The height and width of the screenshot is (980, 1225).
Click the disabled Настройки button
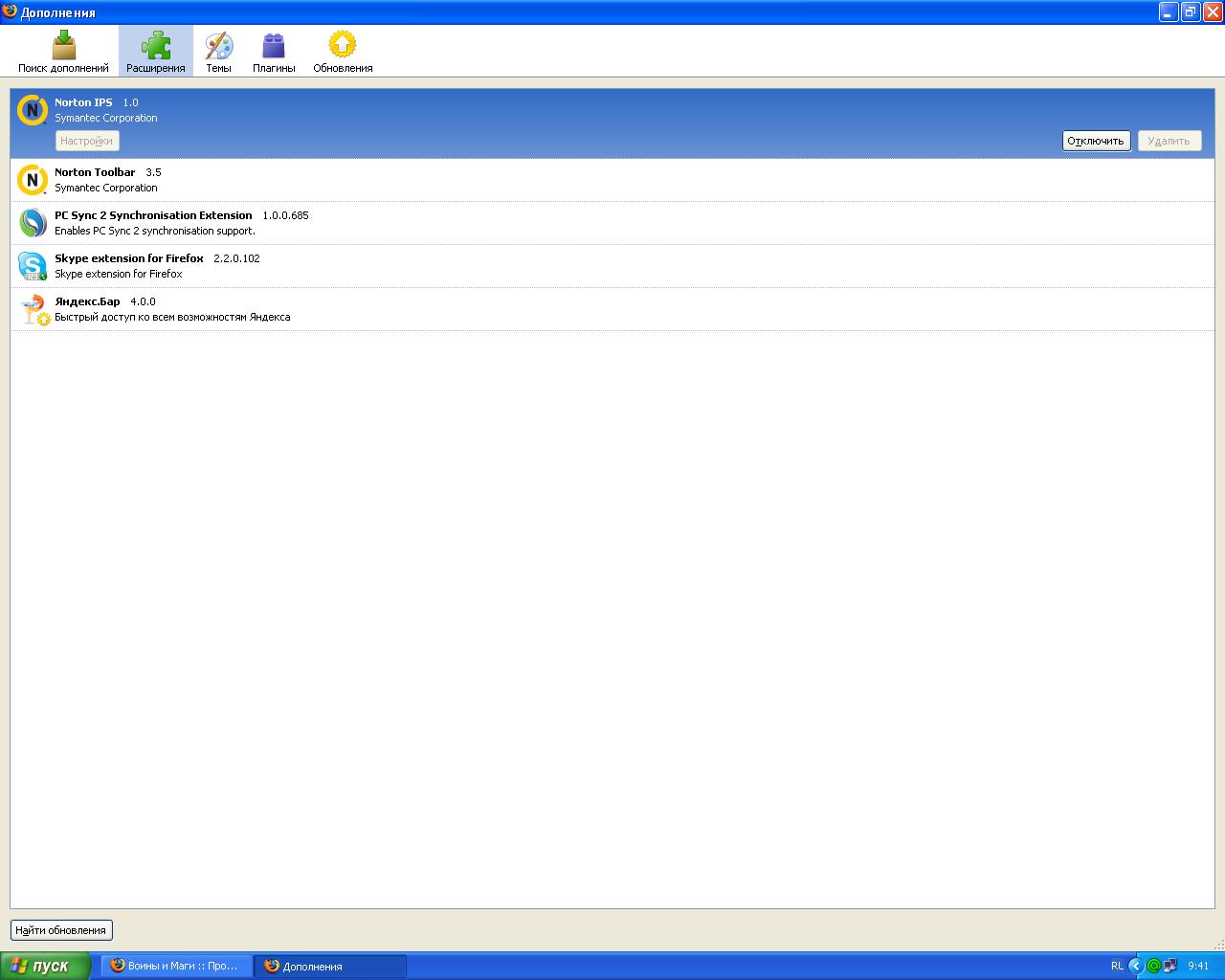point(87,141)
